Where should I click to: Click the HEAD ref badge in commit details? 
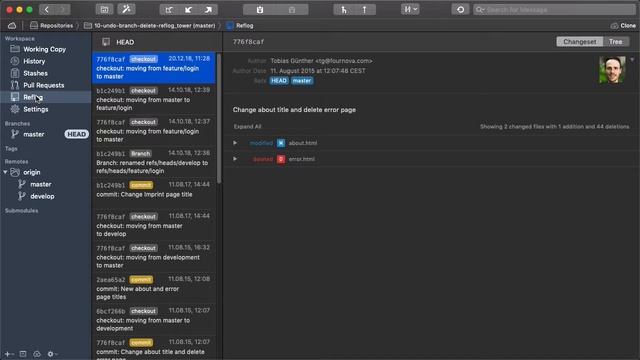click(x=279, y=81)
